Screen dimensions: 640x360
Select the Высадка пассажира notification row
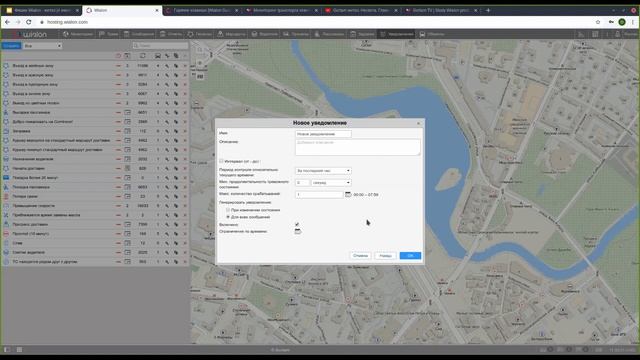tap(96, 112)
